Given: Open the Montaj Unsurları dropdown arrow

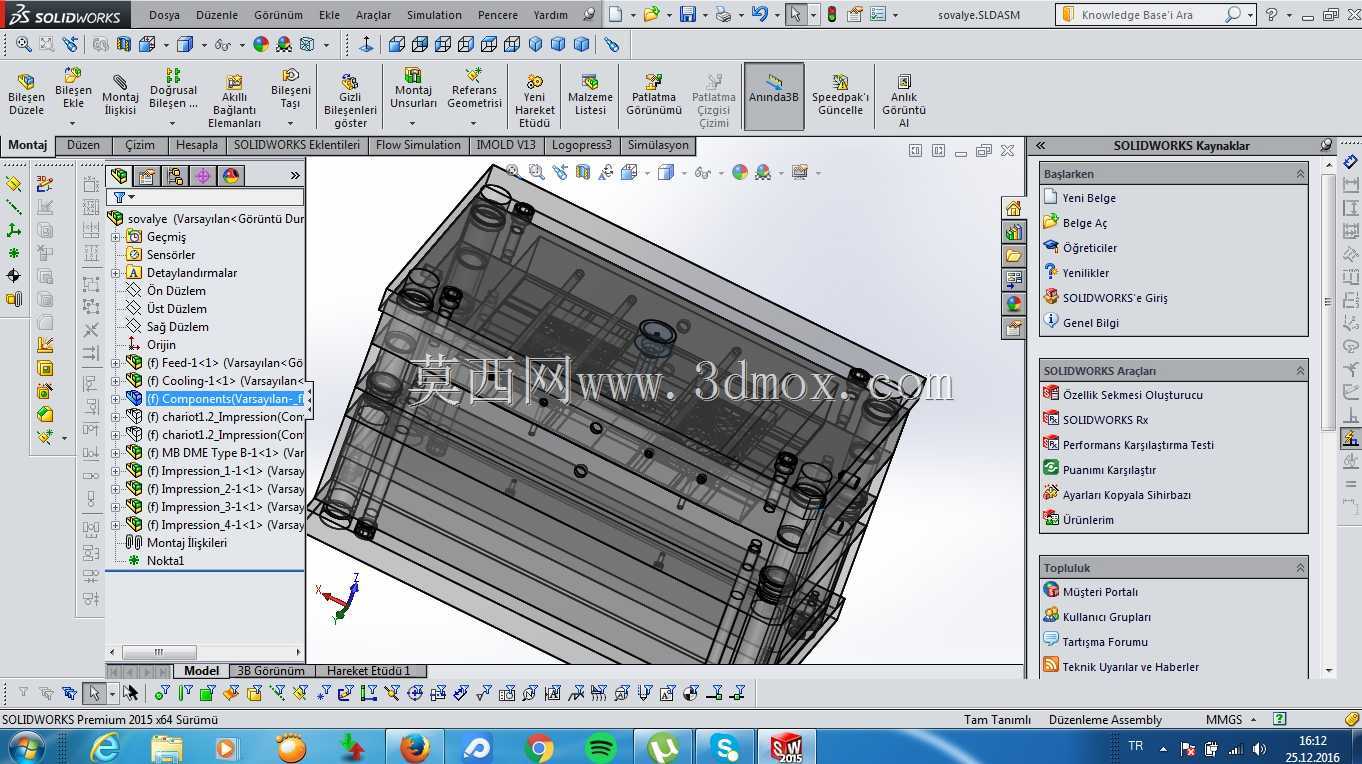Looking at the screenshot, I should pyautogui.click(x=413, y=124).
